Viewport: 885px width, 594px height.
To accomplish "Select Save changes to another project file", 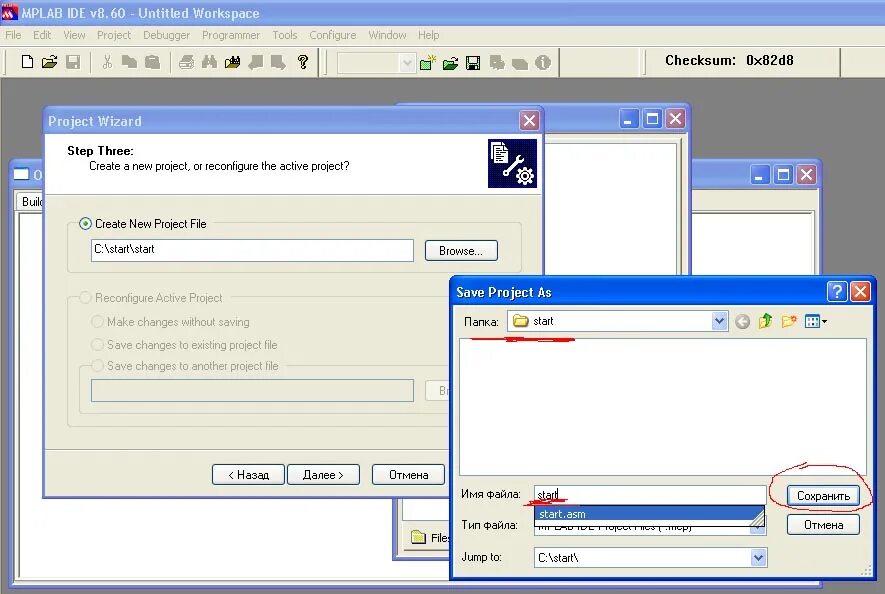I will click(98, 366).
